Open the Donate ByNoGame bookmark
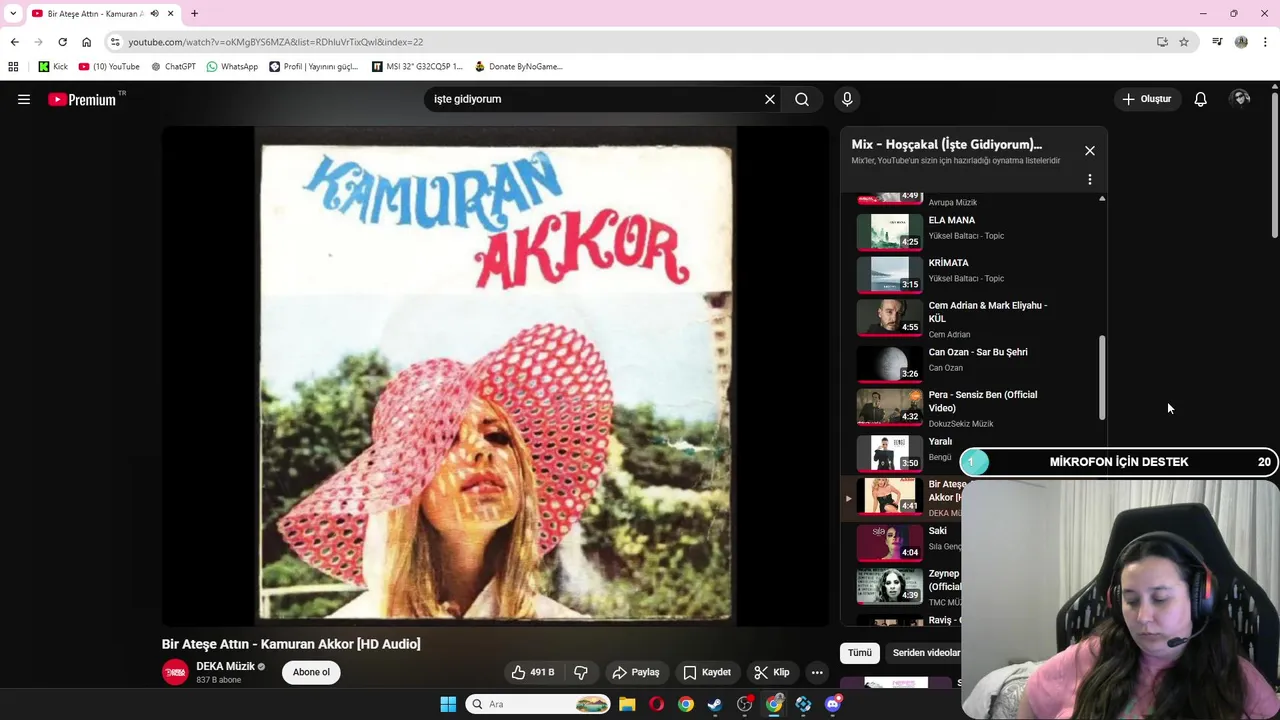Image resolution: width=1280 pixels, height=720 pixels. [518, 66]
